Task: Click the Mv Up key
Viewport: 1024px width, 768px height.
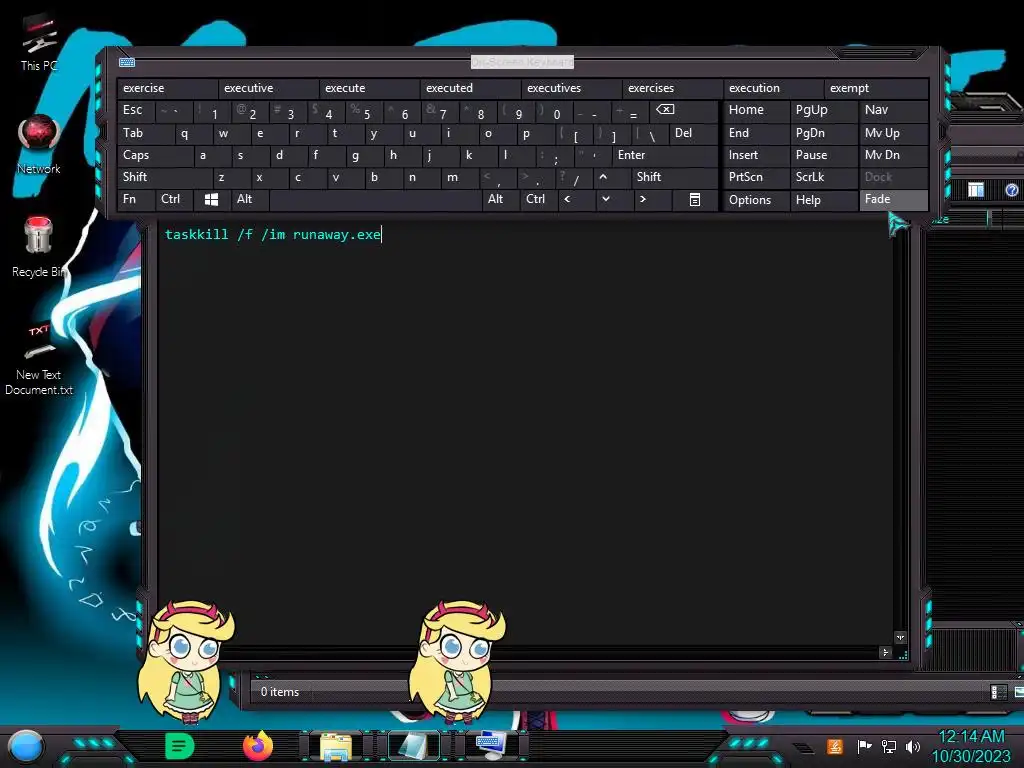Action: coord(893,133)
